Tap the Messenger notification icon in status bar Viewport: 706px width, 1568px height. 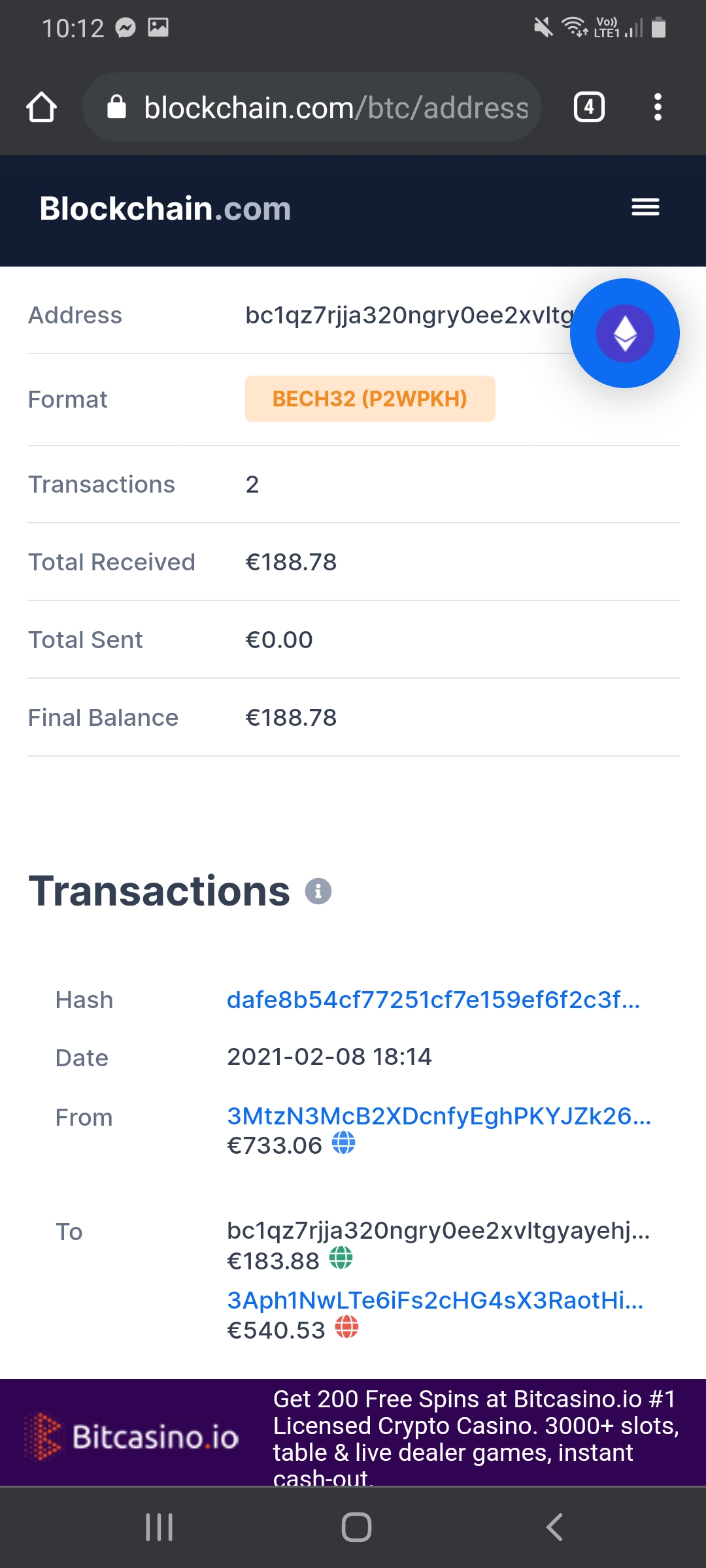tap(126, 26)
